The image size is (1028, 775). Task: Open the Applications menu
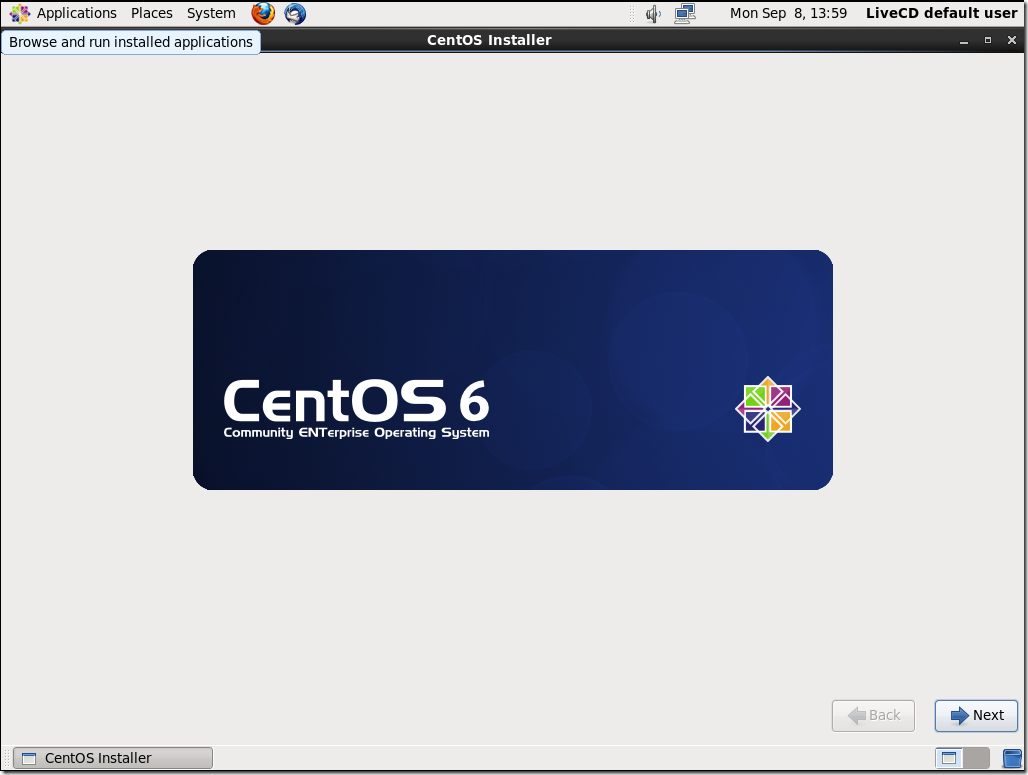click(63, 13)
